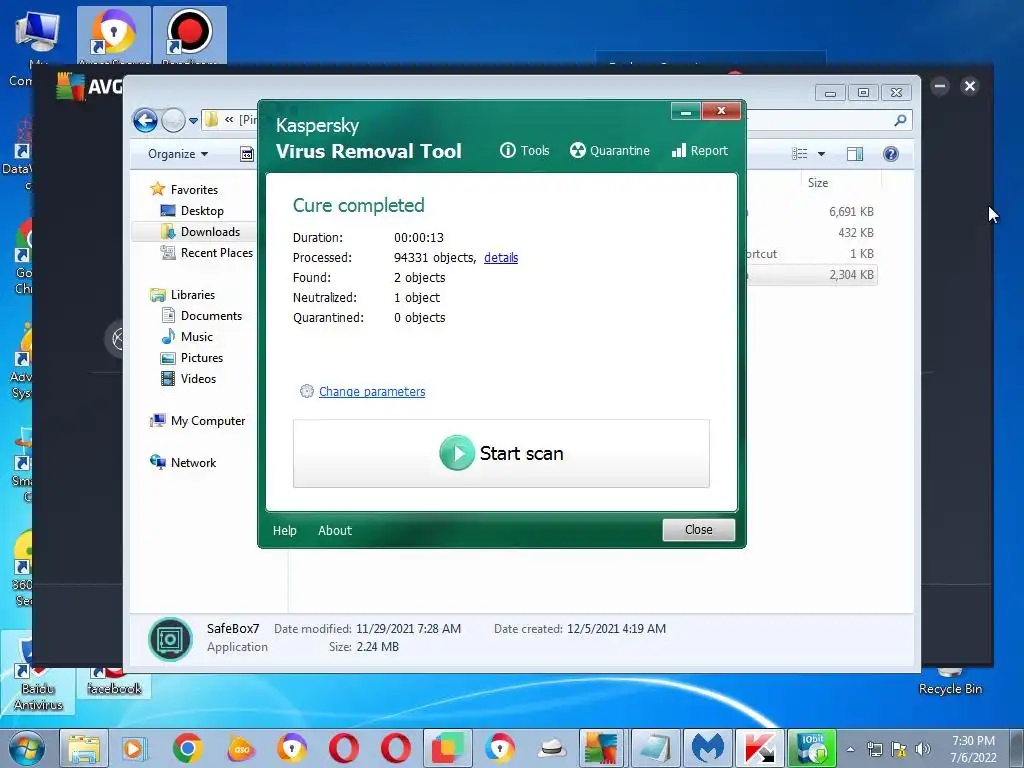Switch to AVG from the taskbar
Image resolution: width=1024 pixels, height=768 pixels.
(601, 748)
